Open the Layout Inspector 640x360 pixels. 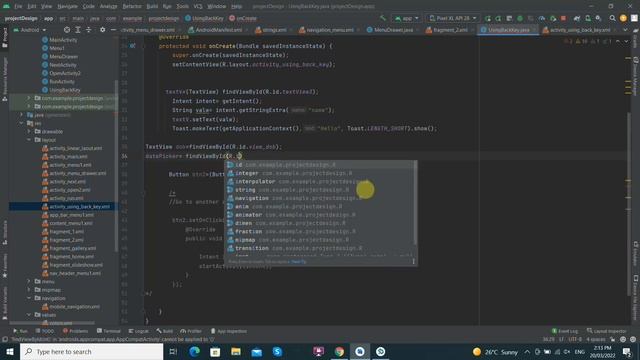606,331
